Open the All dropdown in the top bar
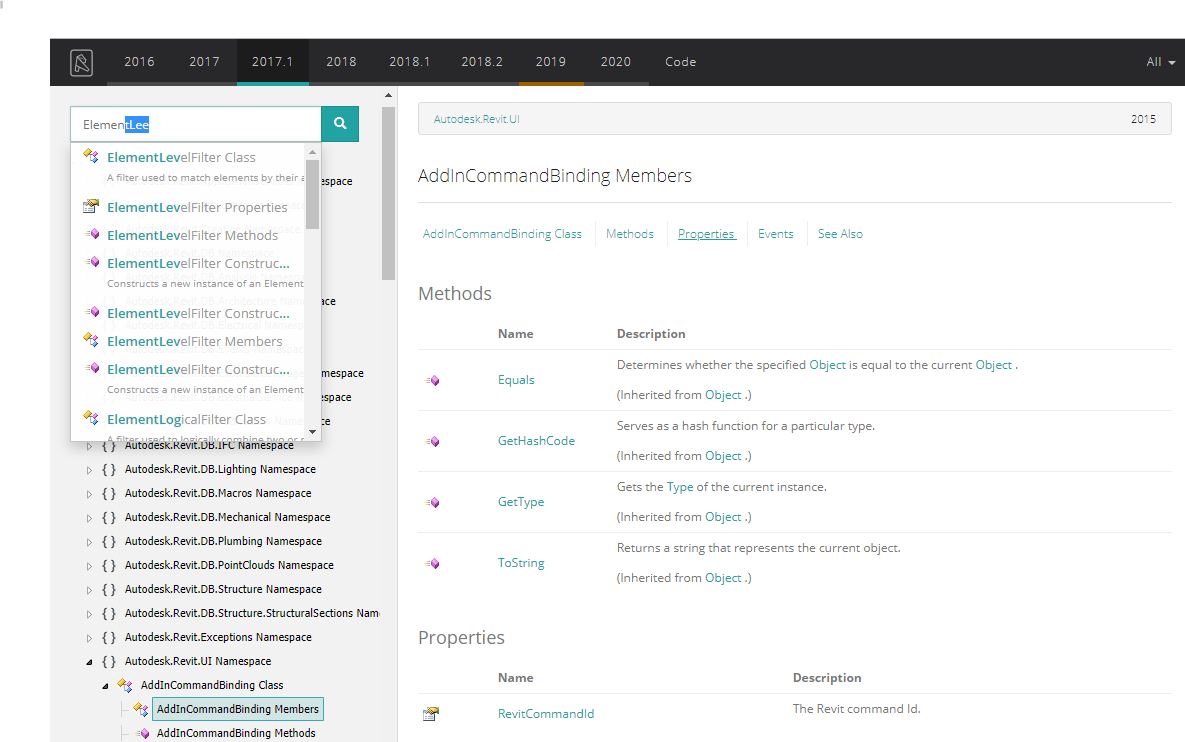 1160,62
